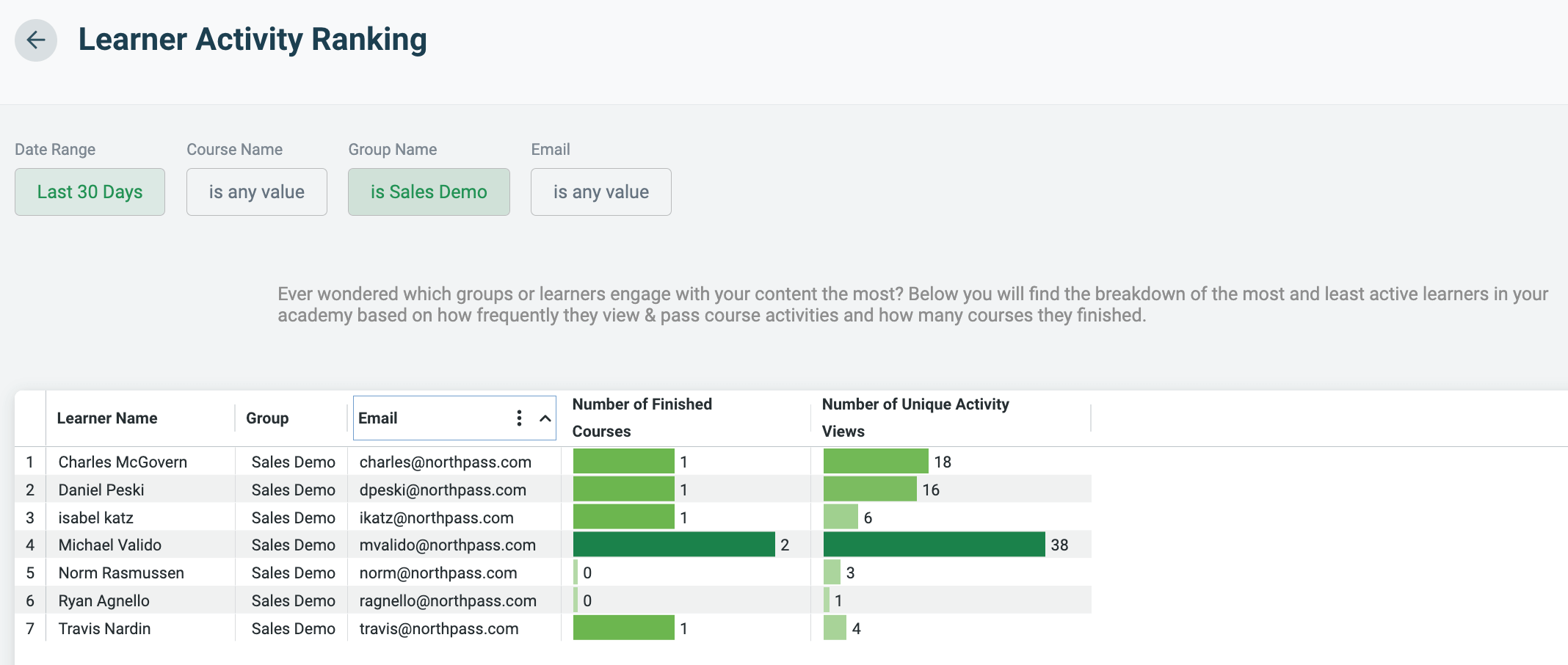Select the row for Michael Valido
The width and height of the screenshot is (1568, 665).
coord(110,545)
